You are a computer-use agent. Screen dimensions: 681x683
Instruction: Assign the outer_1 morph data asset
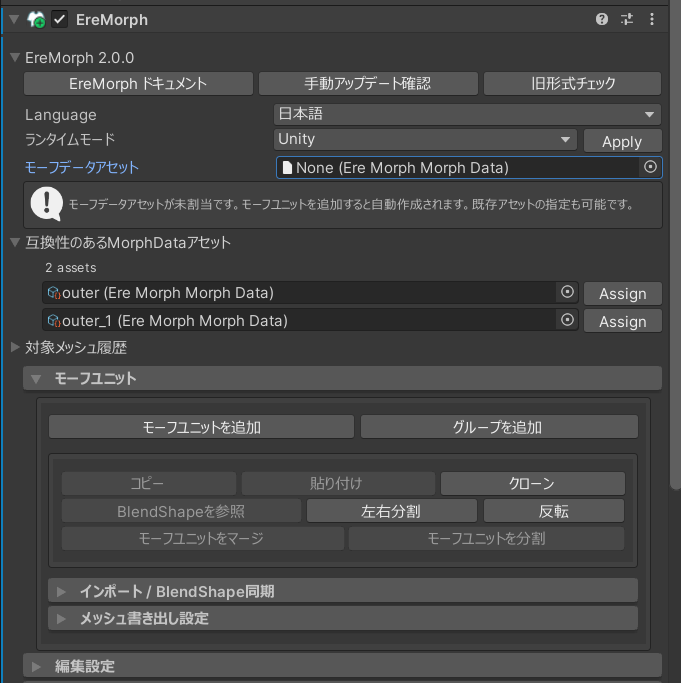point(623,321)
